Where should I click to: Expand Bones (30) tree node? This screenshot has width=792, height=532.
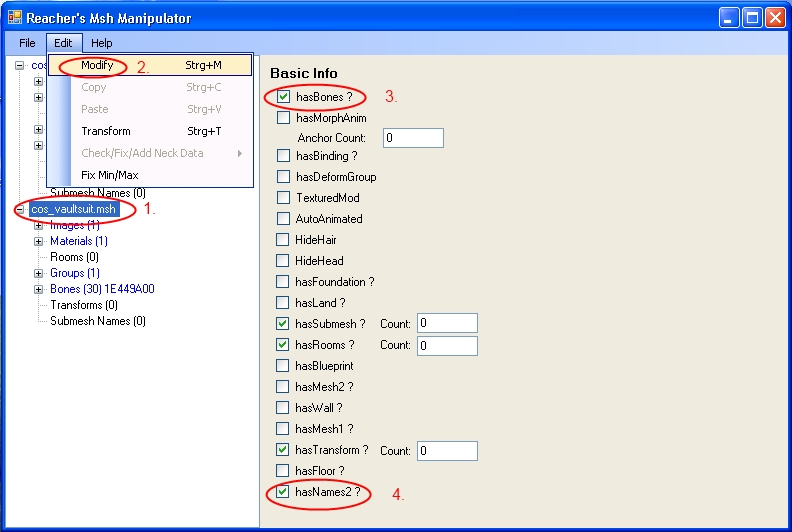[39, 289]
